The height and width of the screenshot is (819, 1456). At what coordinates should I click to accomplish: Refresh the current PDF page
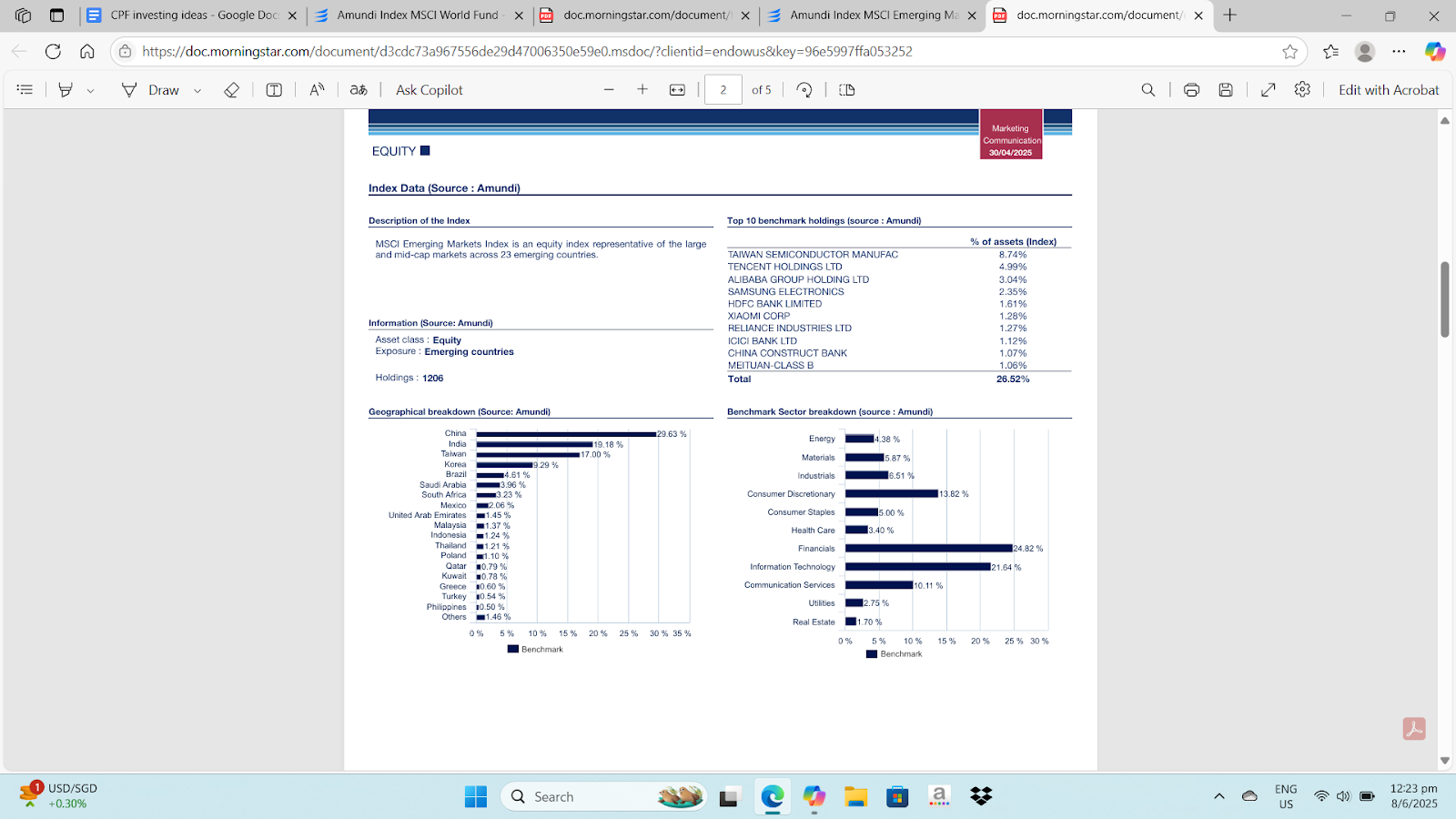(53, 52)
